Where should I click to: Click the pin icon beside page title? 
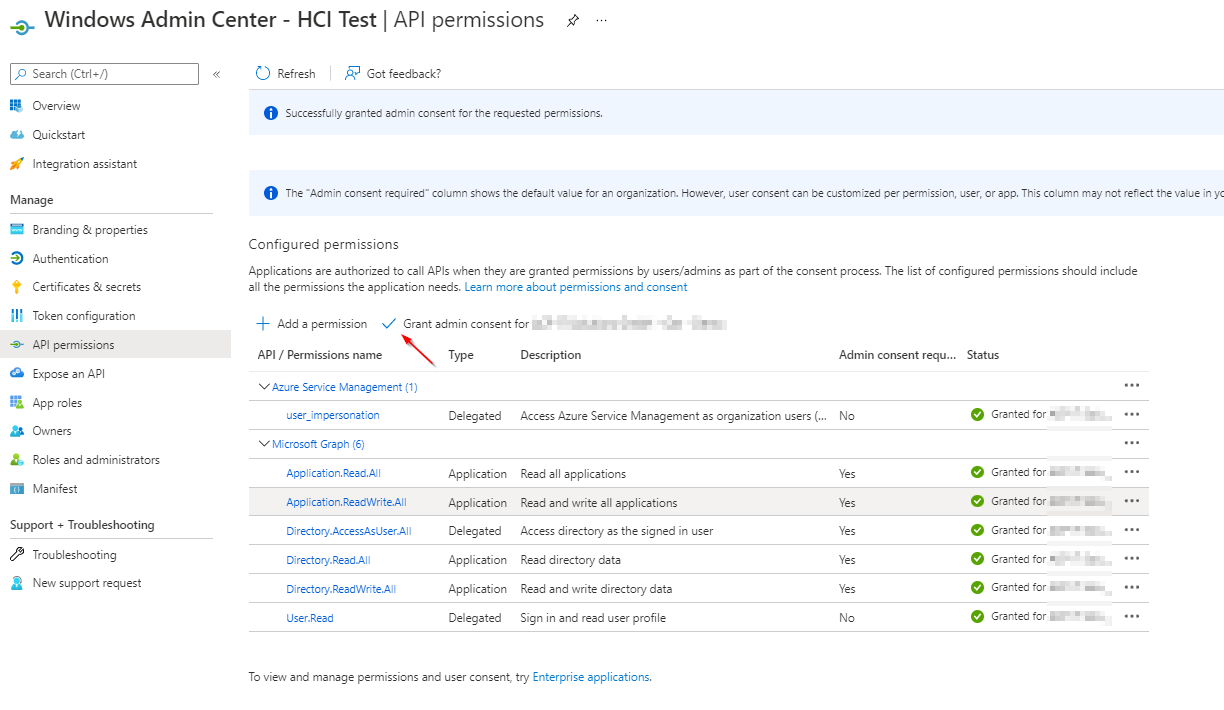pyautogui.click(x=573, y=21)
